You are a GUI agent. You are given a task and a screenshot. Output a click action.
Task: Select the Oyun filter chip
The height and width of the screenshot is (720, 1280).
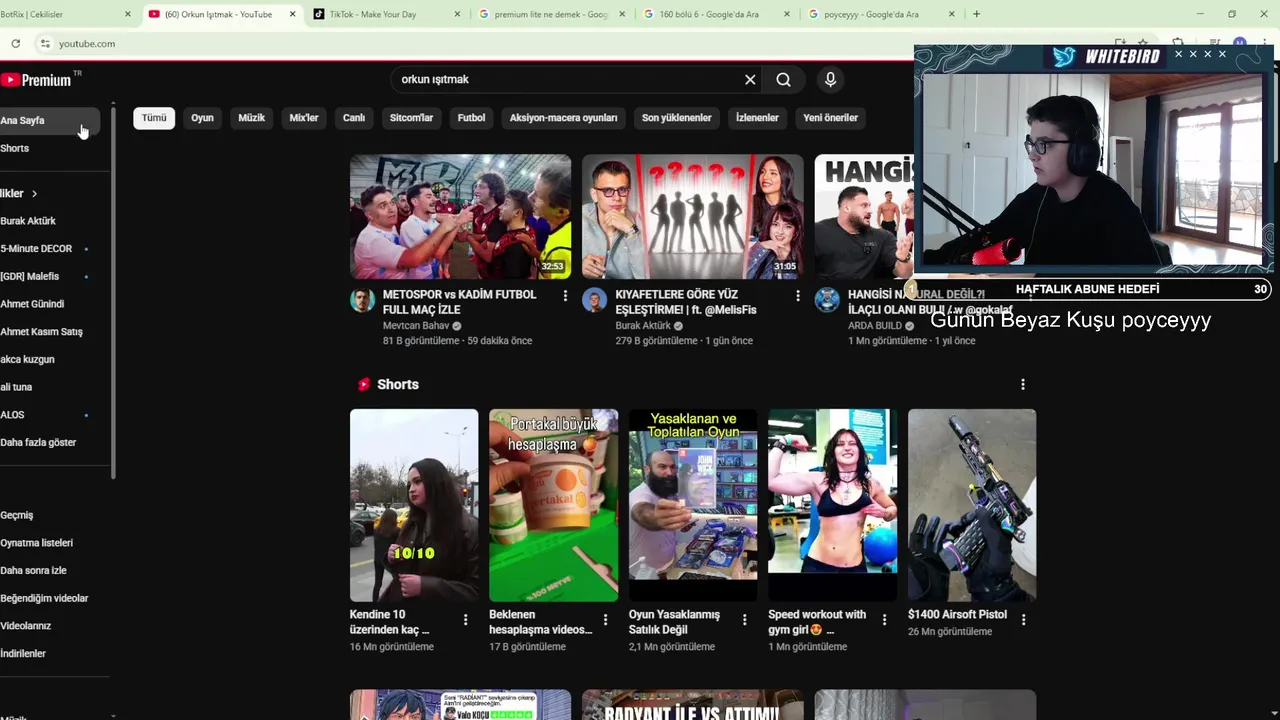[202, 118]
